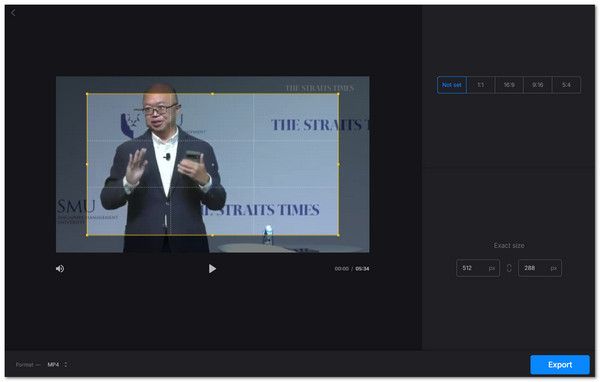Image resolution: width=600 pixels, height=382 pixels.
Task: Click the top-middle crop edge handle
Action: pos(213,94)
